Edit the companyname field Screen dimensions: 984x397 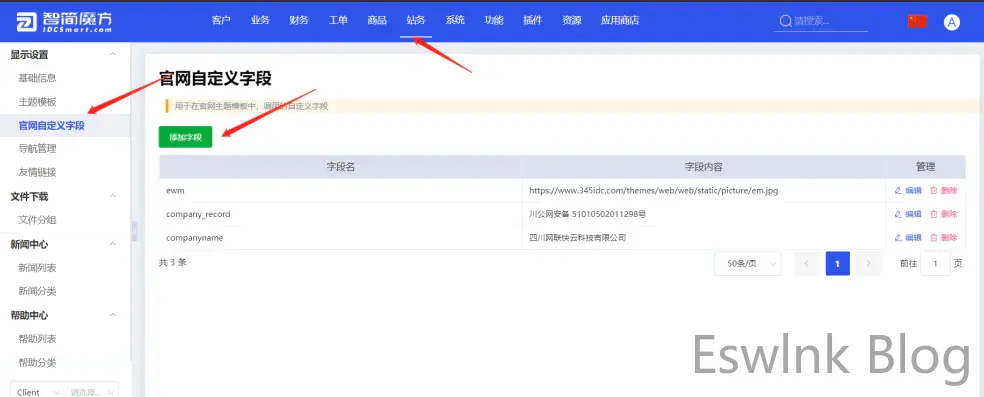[x=908, y=238]
